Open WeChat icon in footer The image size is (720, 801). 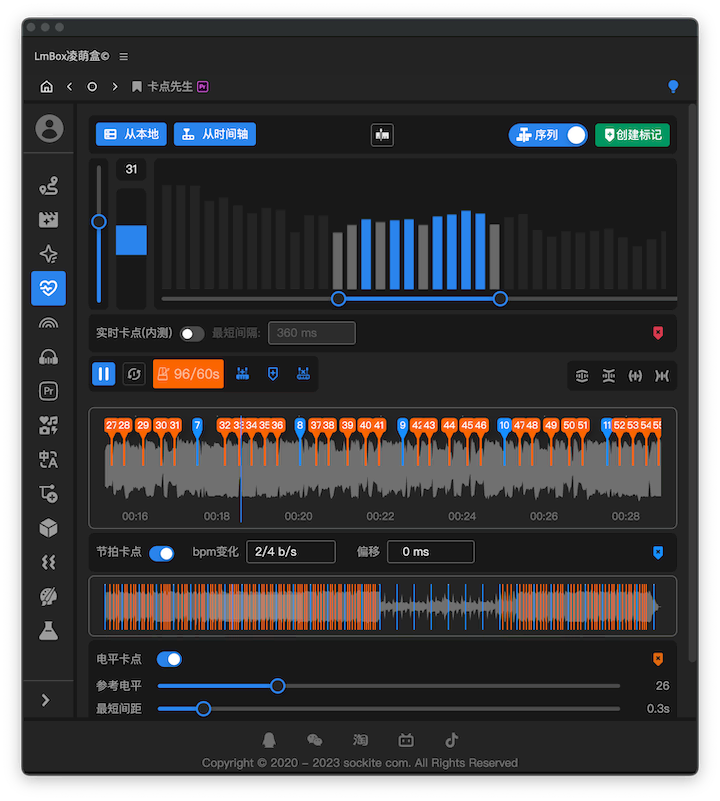coord(314,740)
